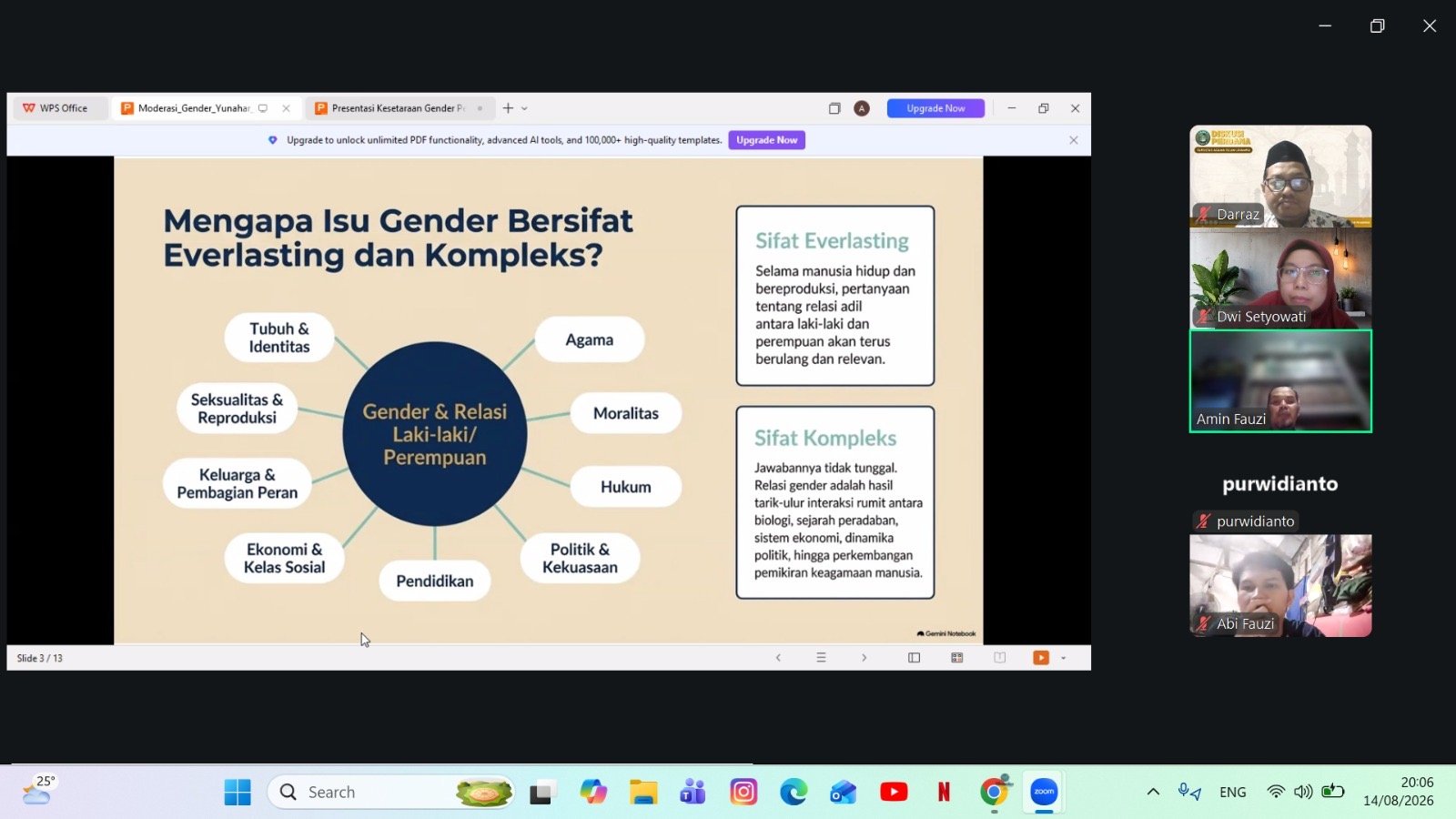This screenshot has width=1456, height=819.
Task: Click the slide title Mengapa Isu Gender
Action: pos(398,238)
